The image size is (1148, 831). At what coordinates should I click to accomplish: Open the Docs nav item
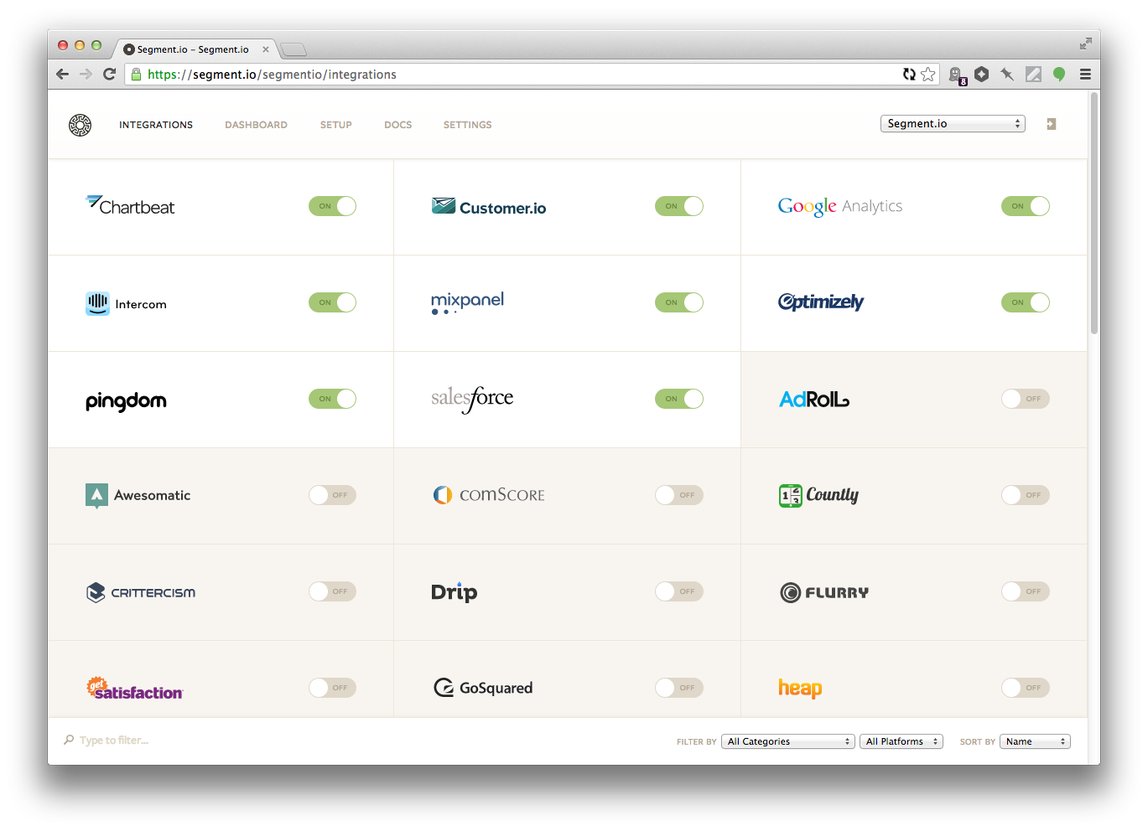pyautogui.click(x=398, y=125)
